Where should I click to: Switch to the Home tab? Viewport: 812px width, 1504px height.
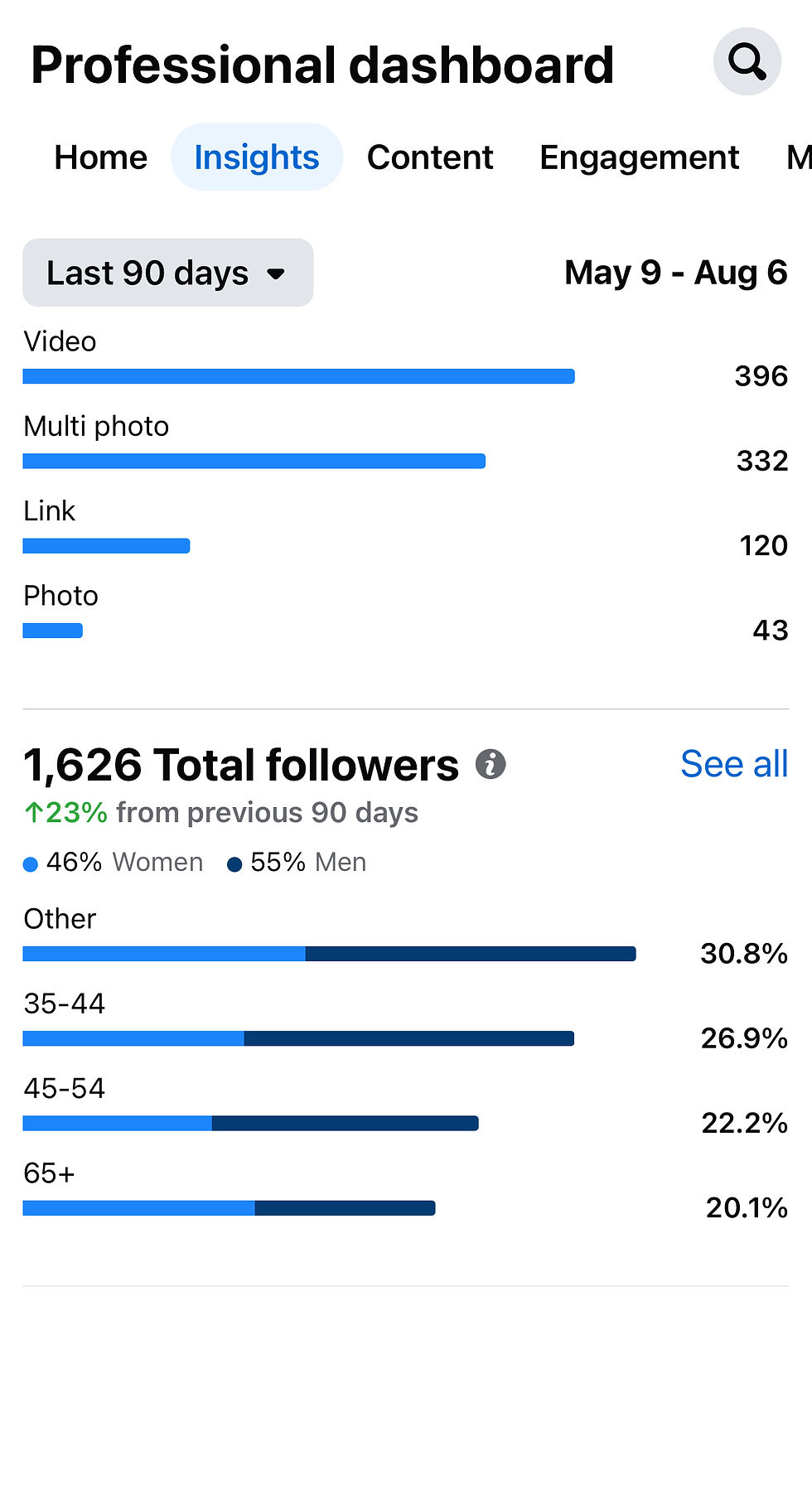pyautogui.click(x=100, y=157)
